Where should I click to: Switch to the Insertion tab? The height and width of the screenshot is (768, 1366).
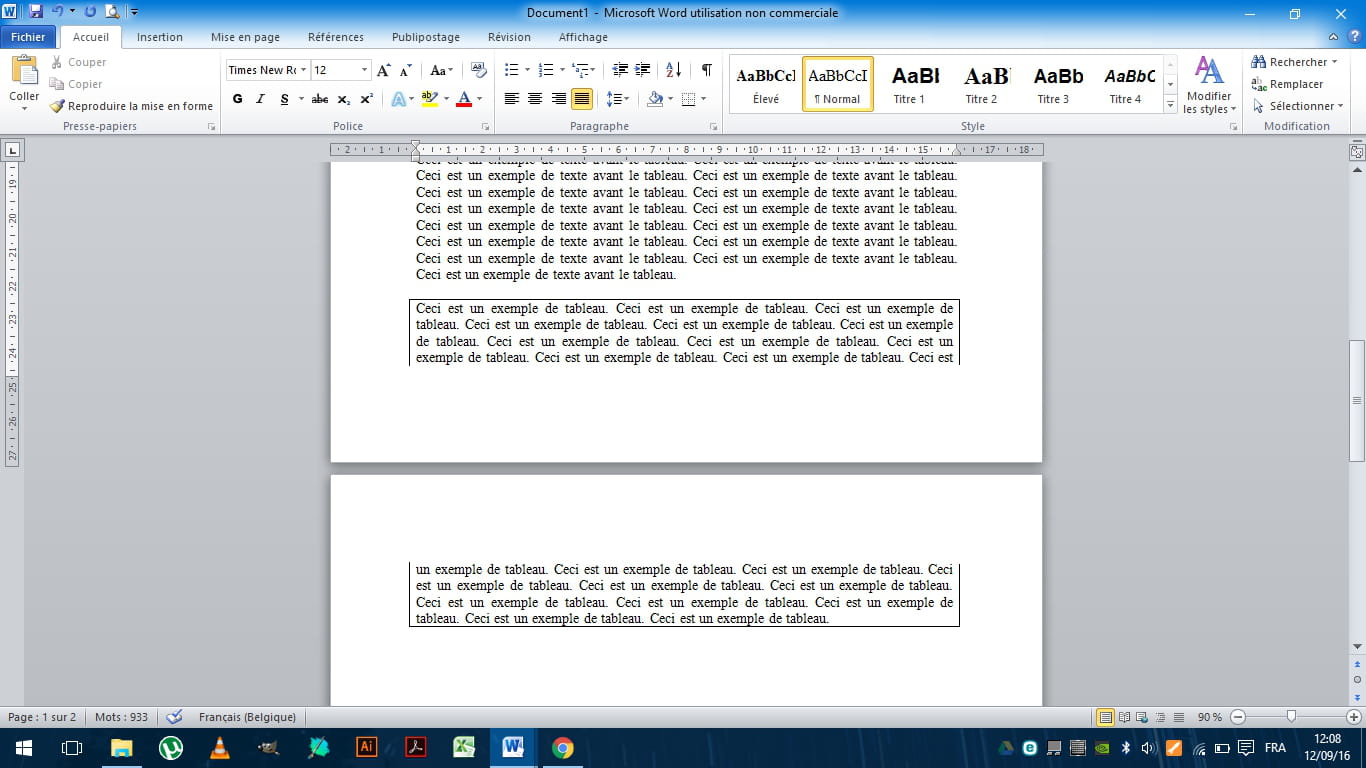[160, 37]
